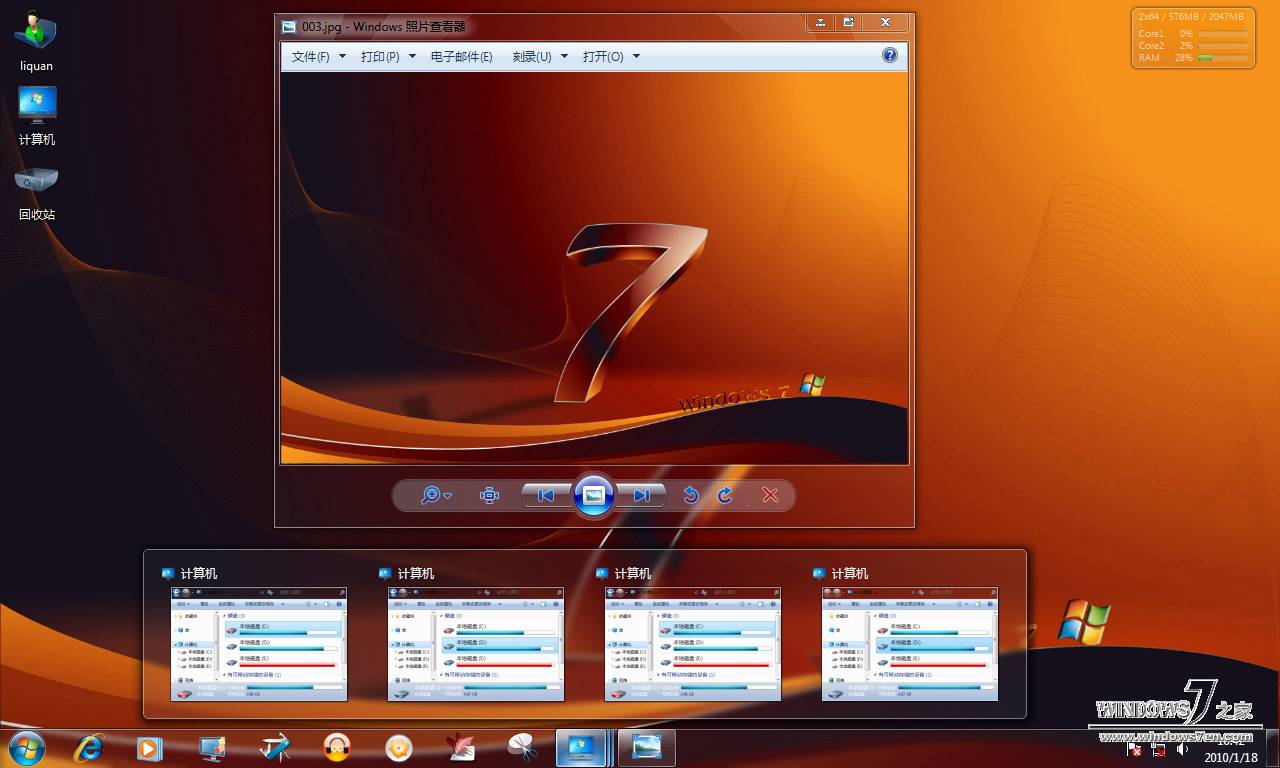Select the liquan desktop icon
1280x768 pixels.
coord(36,43)
